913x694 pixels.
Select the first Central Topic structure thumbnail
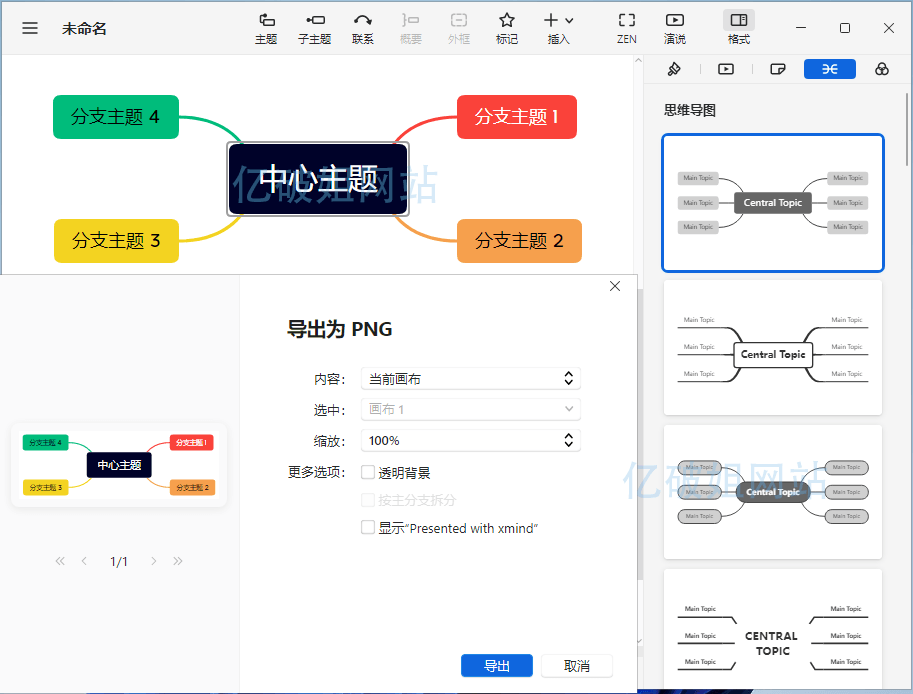pyautogui.click(x=772, y=202)
